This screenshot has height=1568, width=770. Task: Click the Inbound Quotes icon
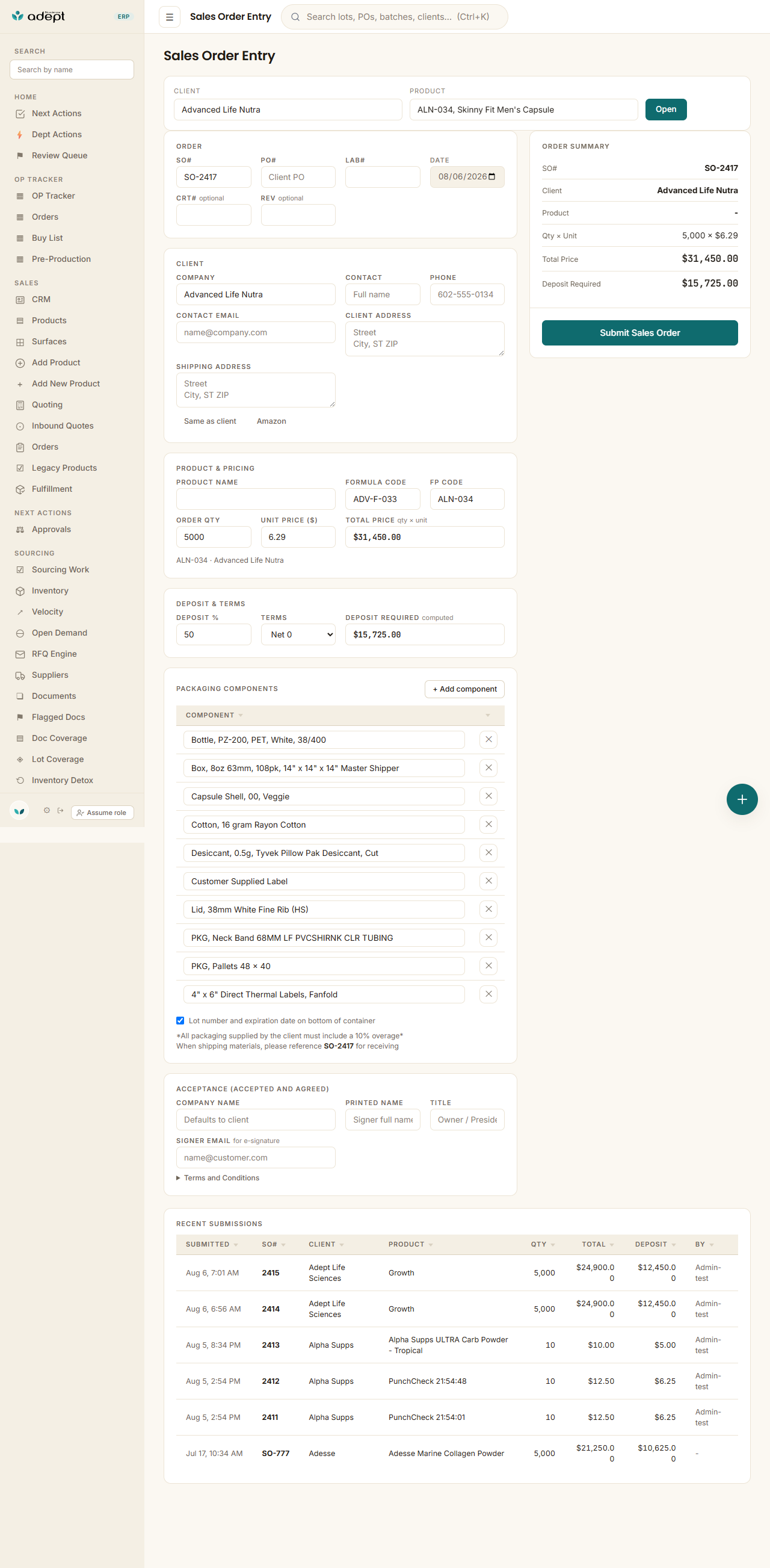[x=20, y=426]
